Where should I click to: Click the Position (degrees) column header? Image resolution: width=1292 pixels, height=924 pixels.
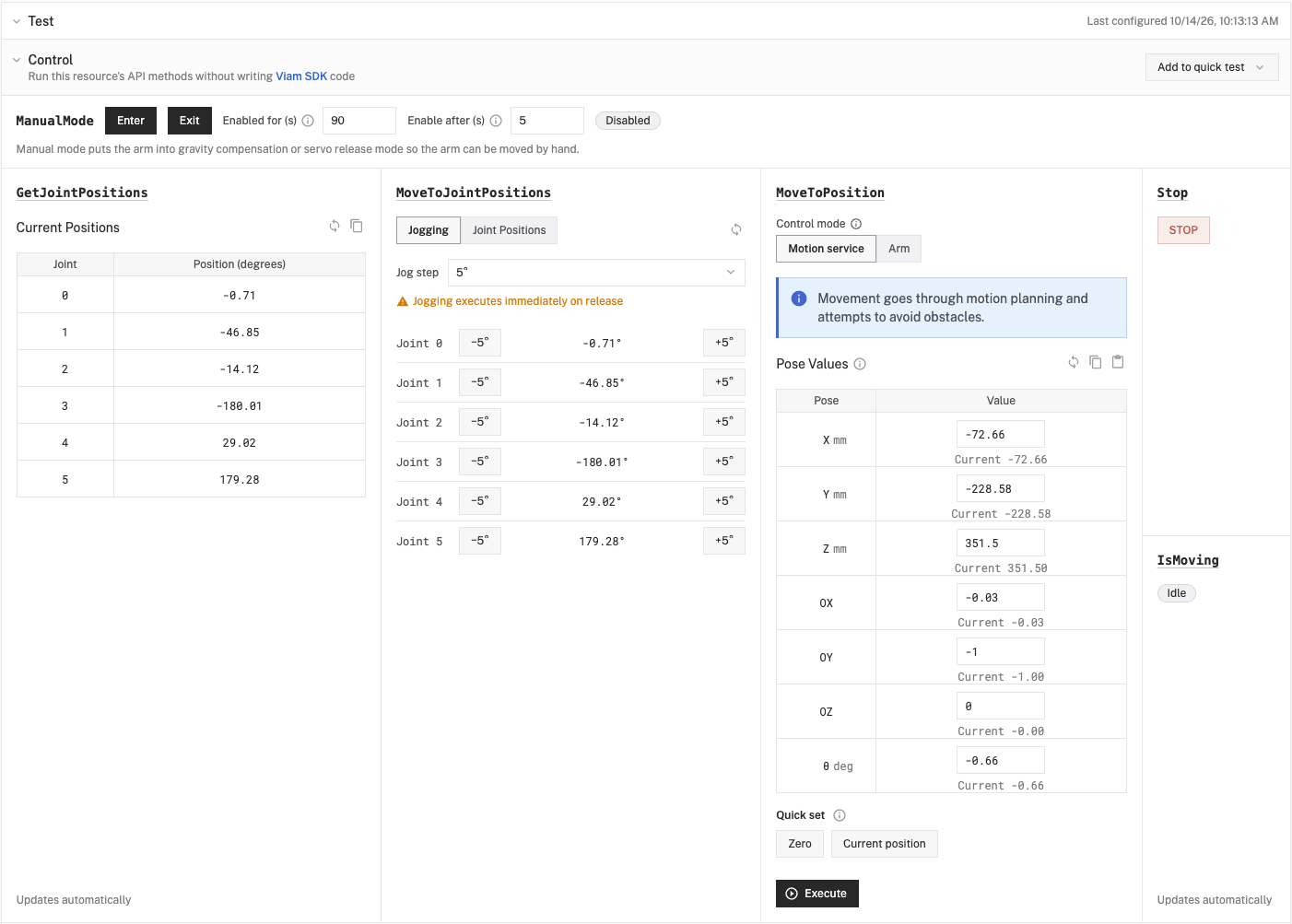coord(240,264)
